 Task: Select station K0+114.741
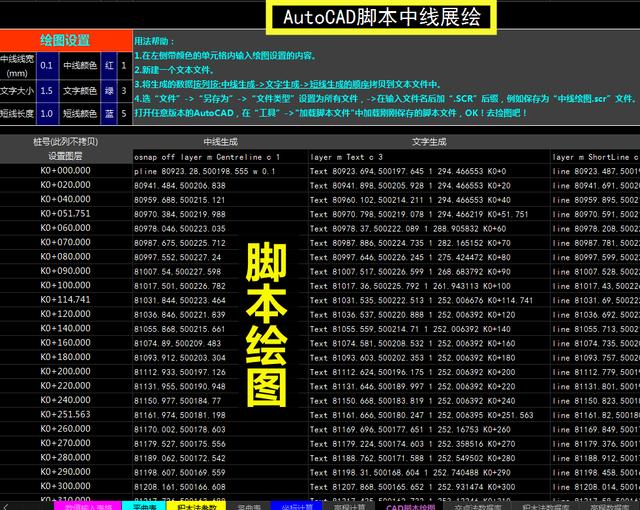[66, 299]
